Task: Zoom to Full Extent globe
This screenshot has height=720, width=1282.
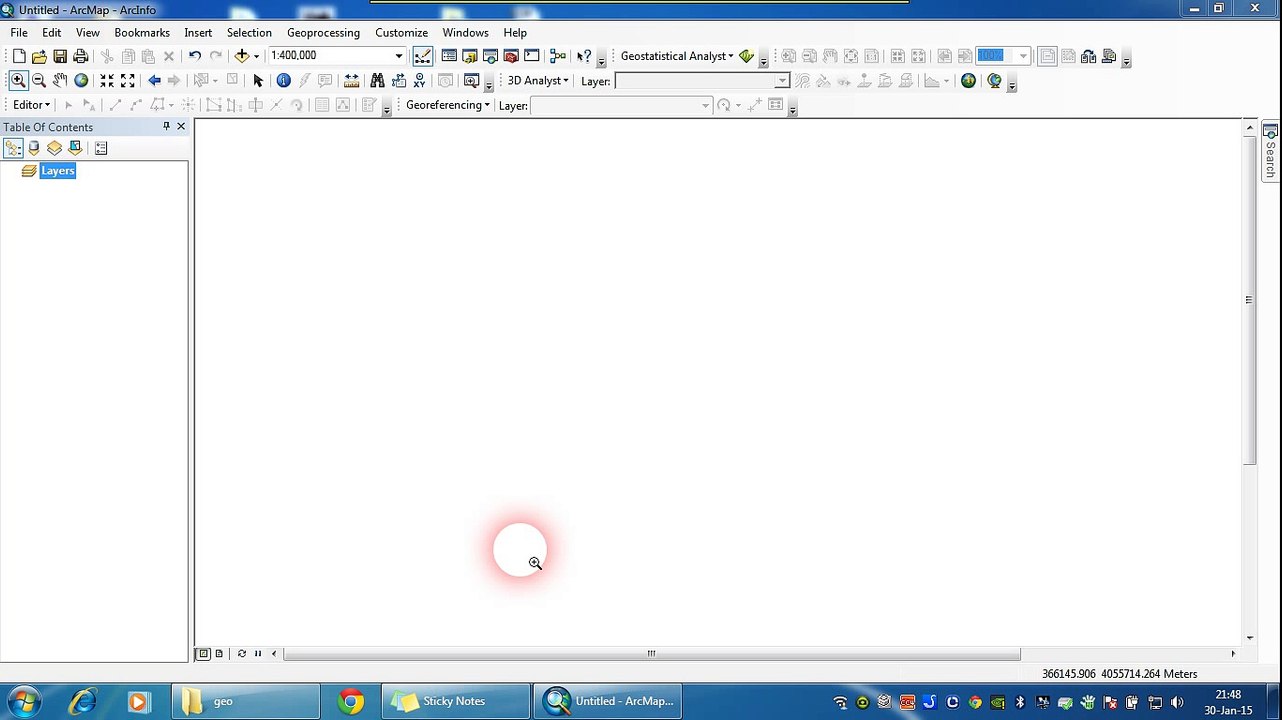Action: (81, 81)
